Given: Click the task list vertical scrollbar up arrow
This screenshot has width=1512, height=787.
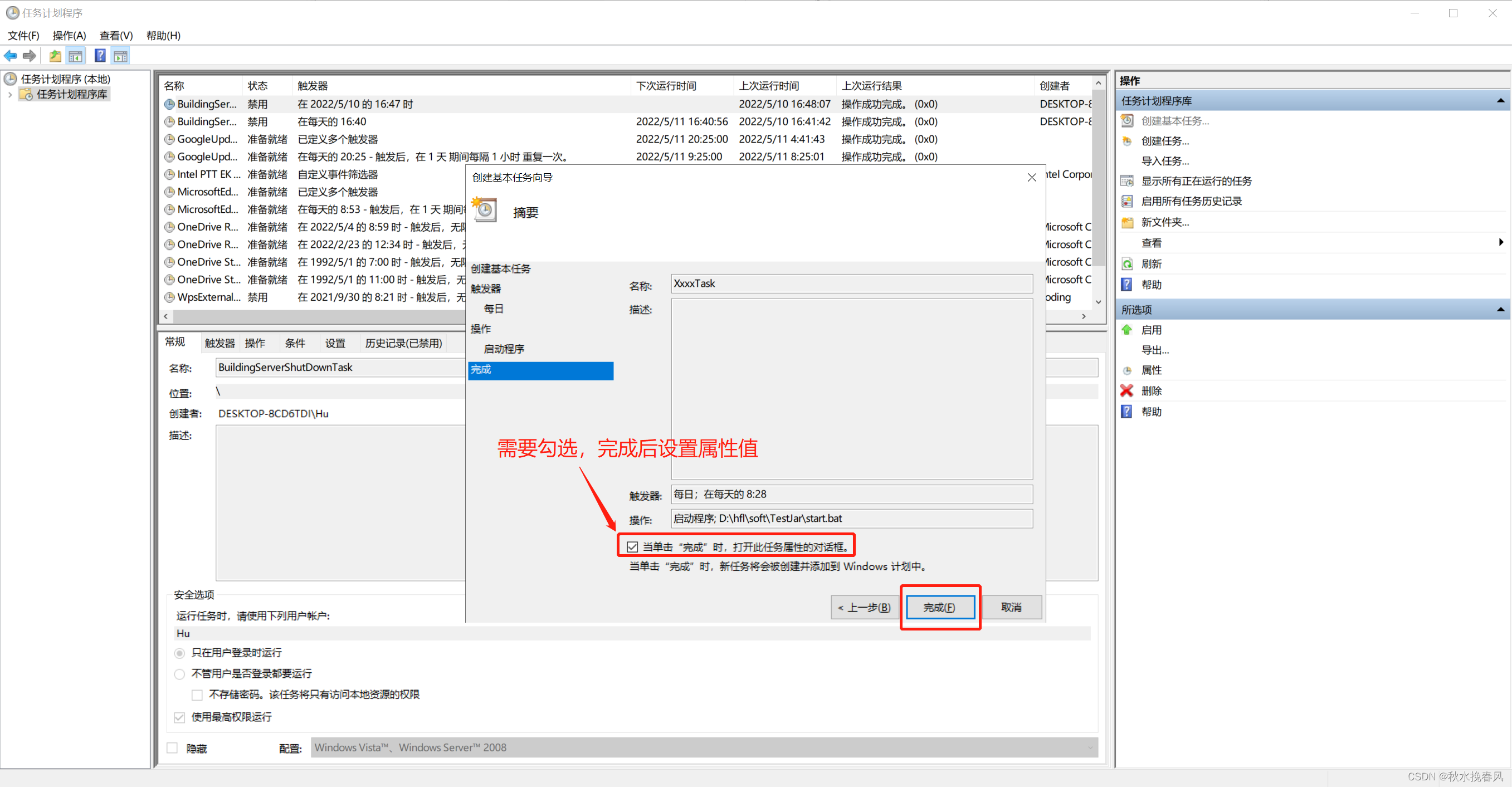Looking at the screenshot, I should (1098, 84).
